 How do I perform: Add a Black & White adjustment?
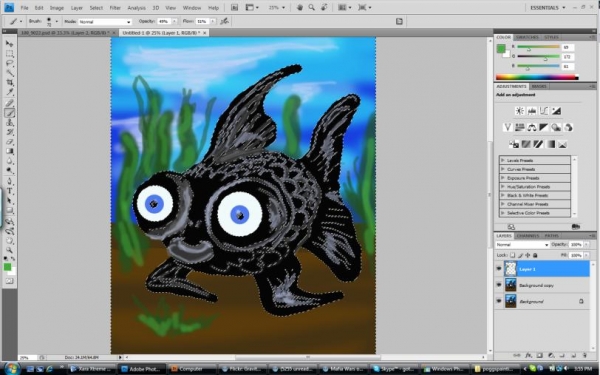(544, 127)
